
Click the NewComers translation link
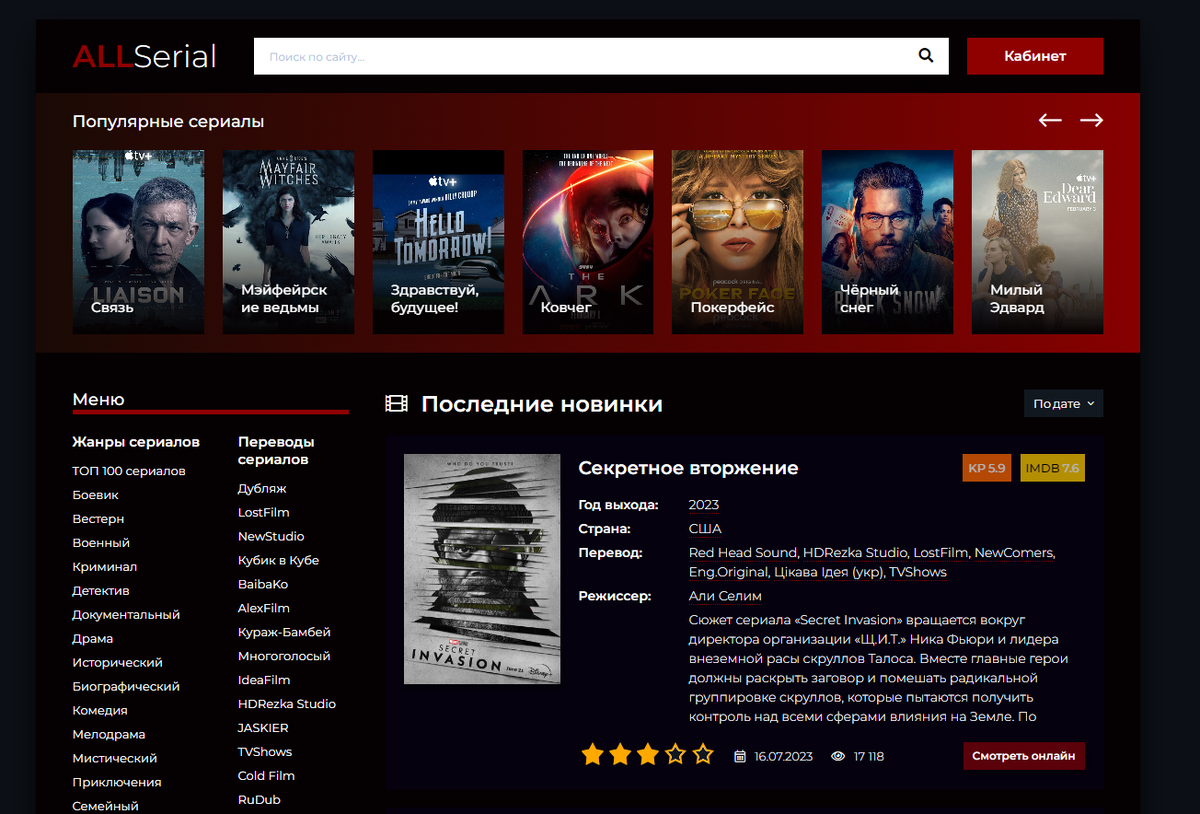tap(1014, 553)
